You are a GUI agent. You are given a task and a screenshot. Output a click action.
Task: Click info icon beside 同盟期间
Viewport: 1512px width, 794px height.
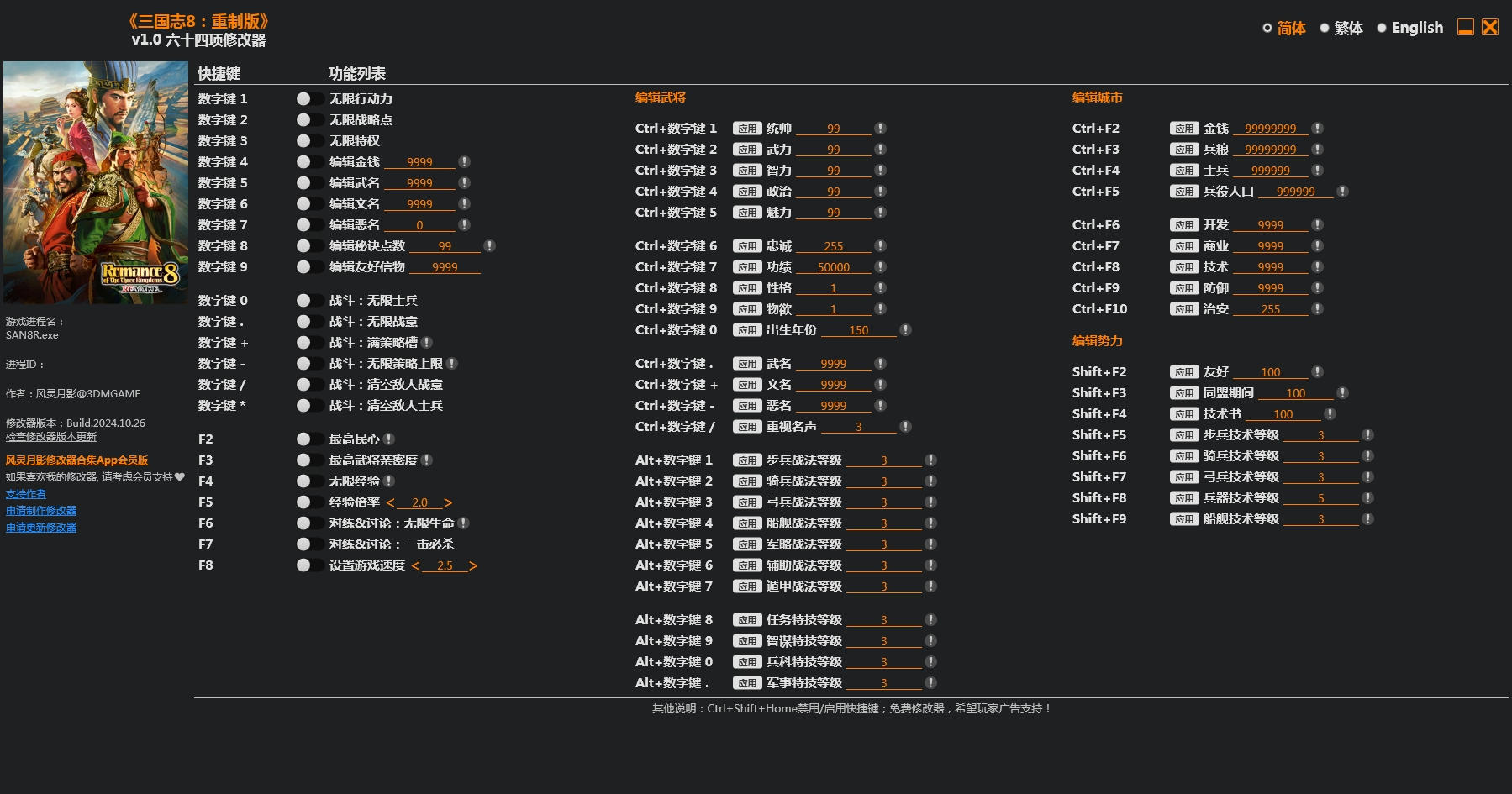pyautogui.click(x=1342, y=392)
